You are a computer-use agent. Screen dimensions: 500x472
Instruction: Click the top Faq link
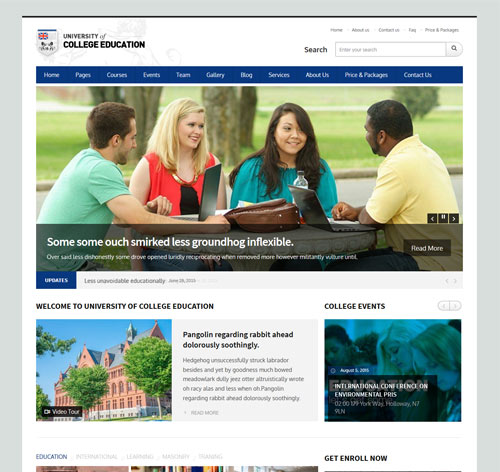pos(412,30)
